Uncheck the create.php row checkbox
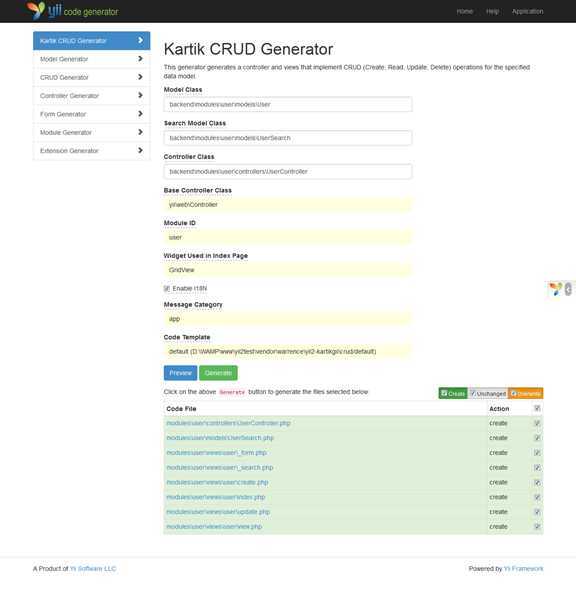Viewport: 576px width, 591px height. [x=537, y=482]
